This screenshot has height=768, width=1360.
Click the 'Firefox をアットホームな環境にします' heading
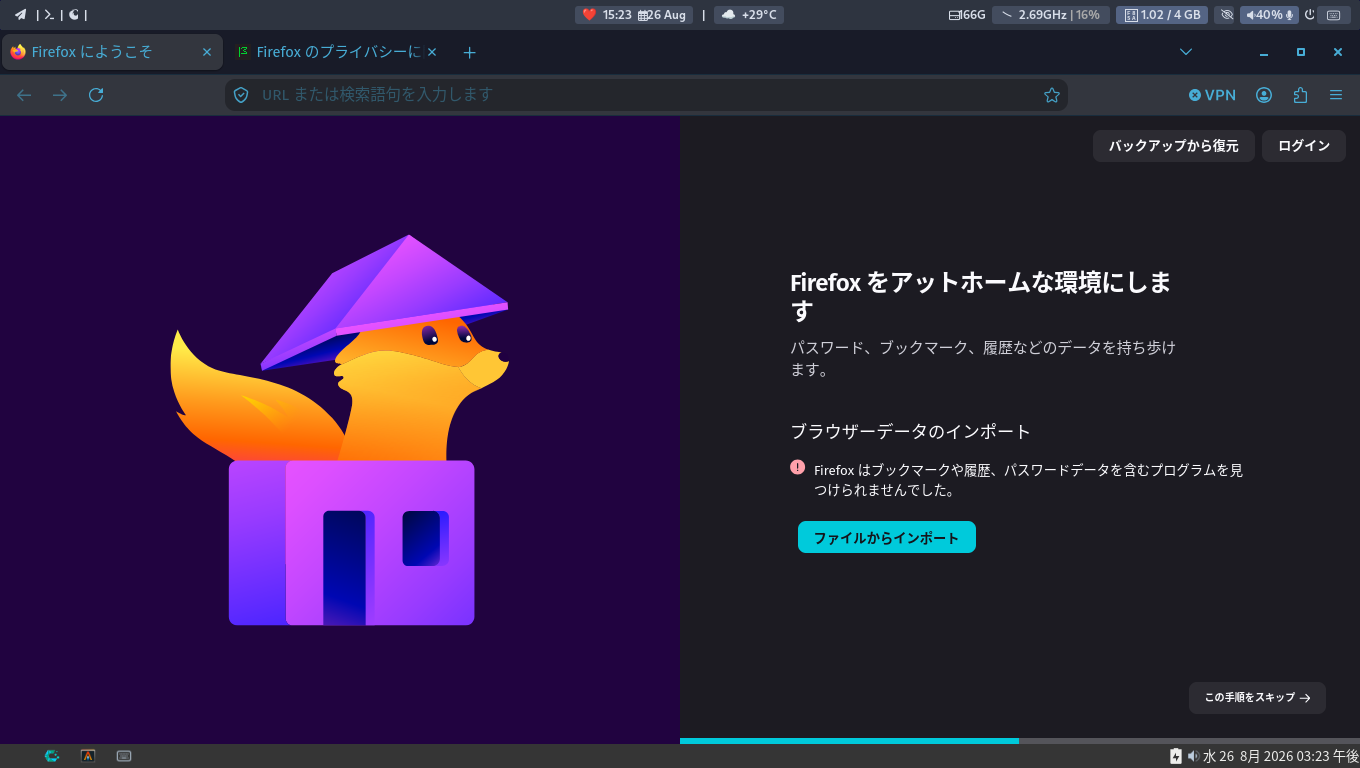tap(981, 297)
